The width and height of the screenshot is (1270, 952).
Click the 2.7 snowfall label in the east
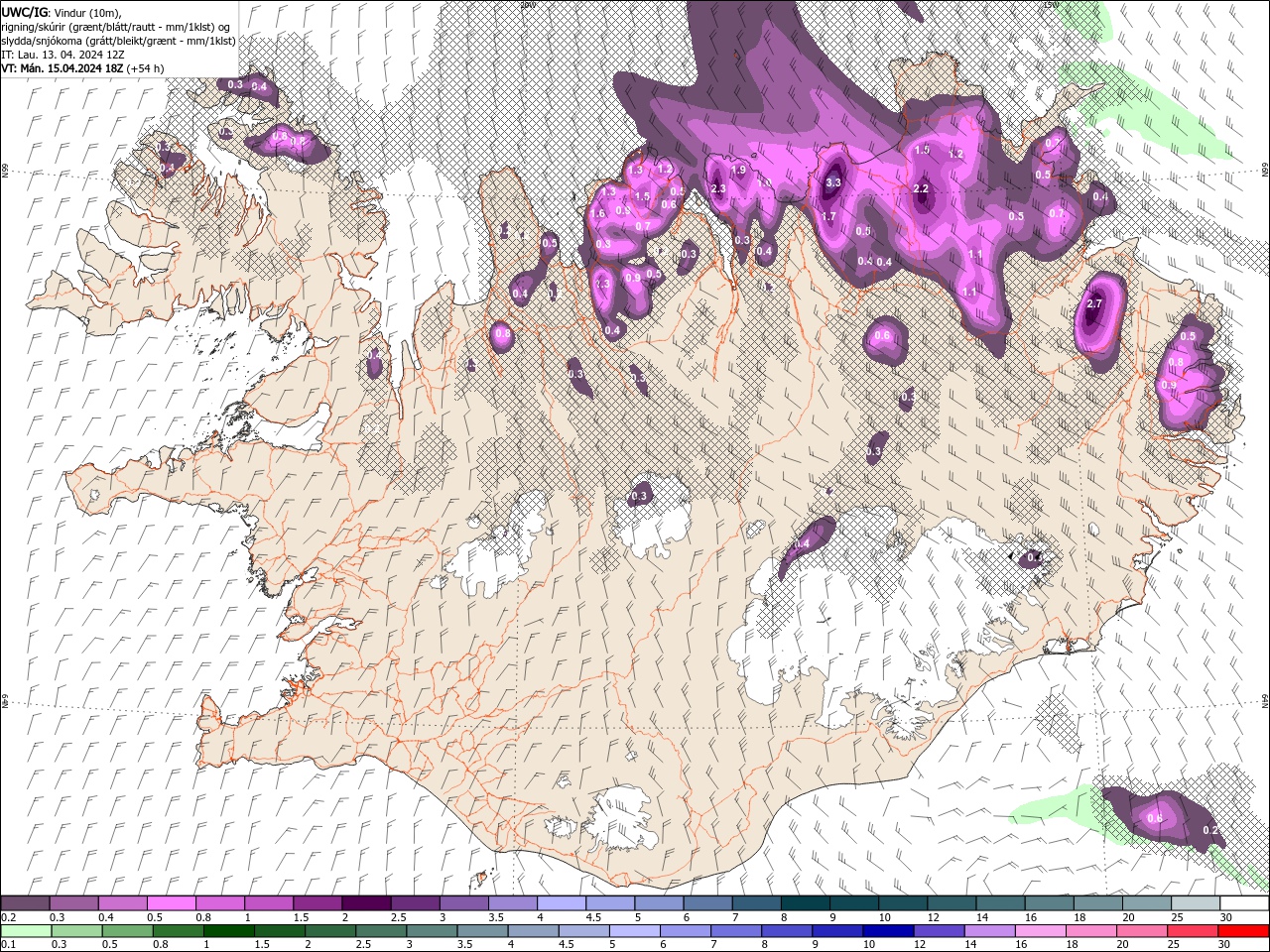[x=1095, y=303]
